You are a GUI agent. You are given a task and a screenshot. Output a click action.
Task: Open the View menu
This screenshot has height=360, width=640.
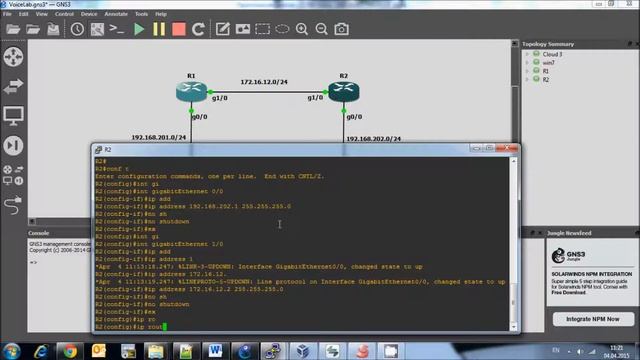41,14
